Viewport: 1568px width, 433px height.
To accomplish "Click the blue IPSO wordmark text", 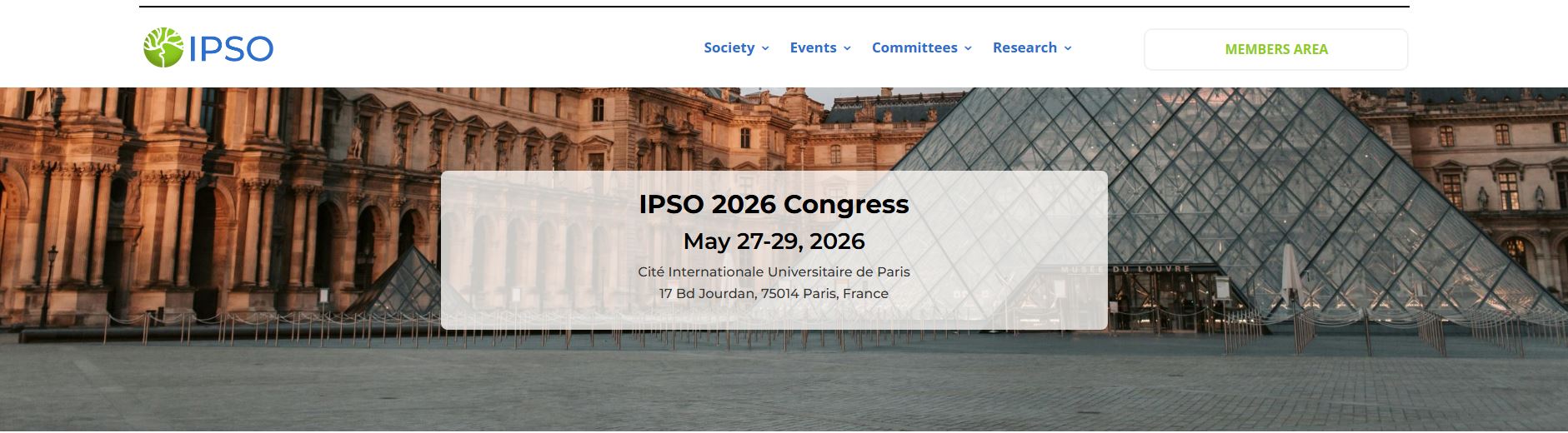I will pos(231,49).
